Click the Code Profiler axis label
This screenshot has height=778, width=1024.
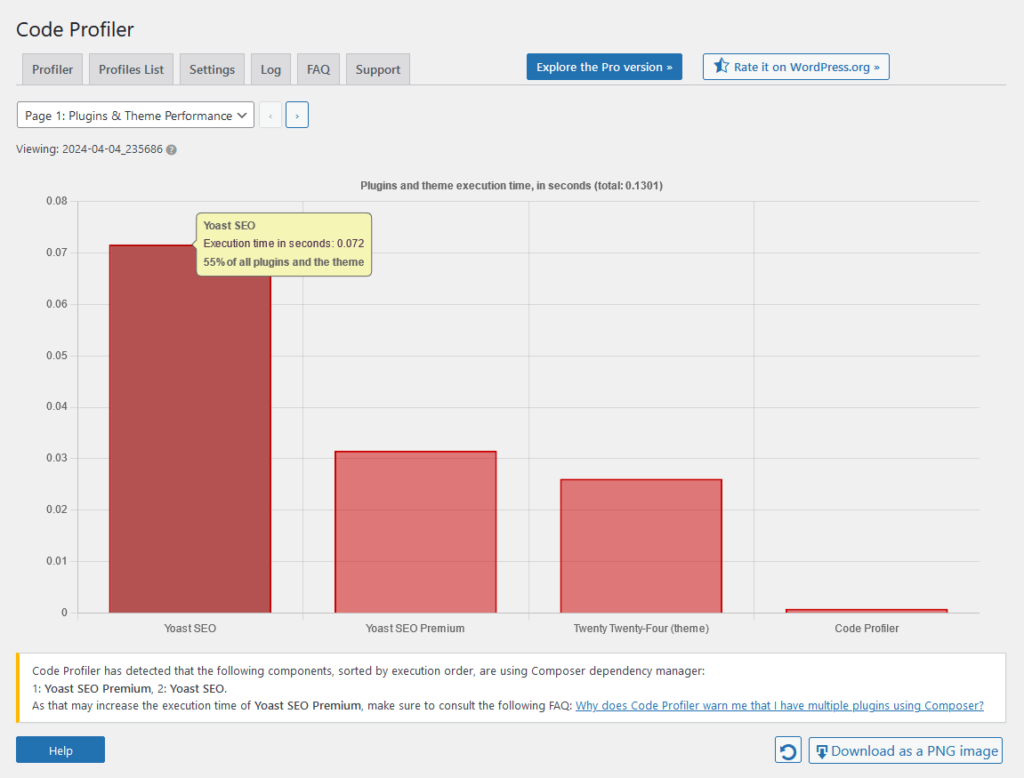pyautogui.click(x=867, y=628)
